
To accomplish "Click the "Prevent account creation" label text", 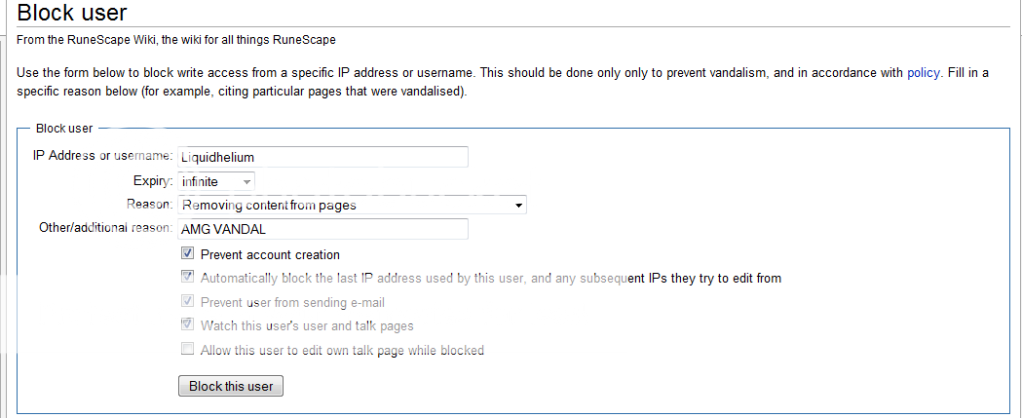I will coord(270,255).
